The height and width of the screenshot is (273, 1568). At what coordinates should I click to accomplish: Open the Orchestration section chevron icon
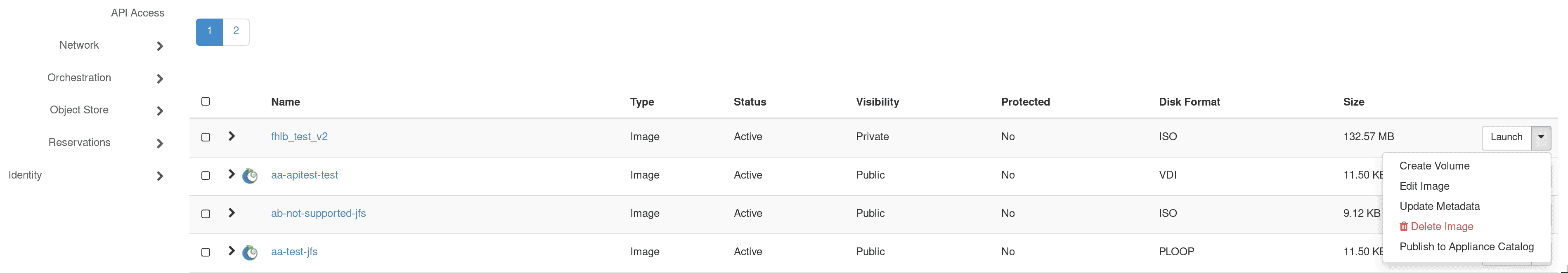click(x=159, y=78)
